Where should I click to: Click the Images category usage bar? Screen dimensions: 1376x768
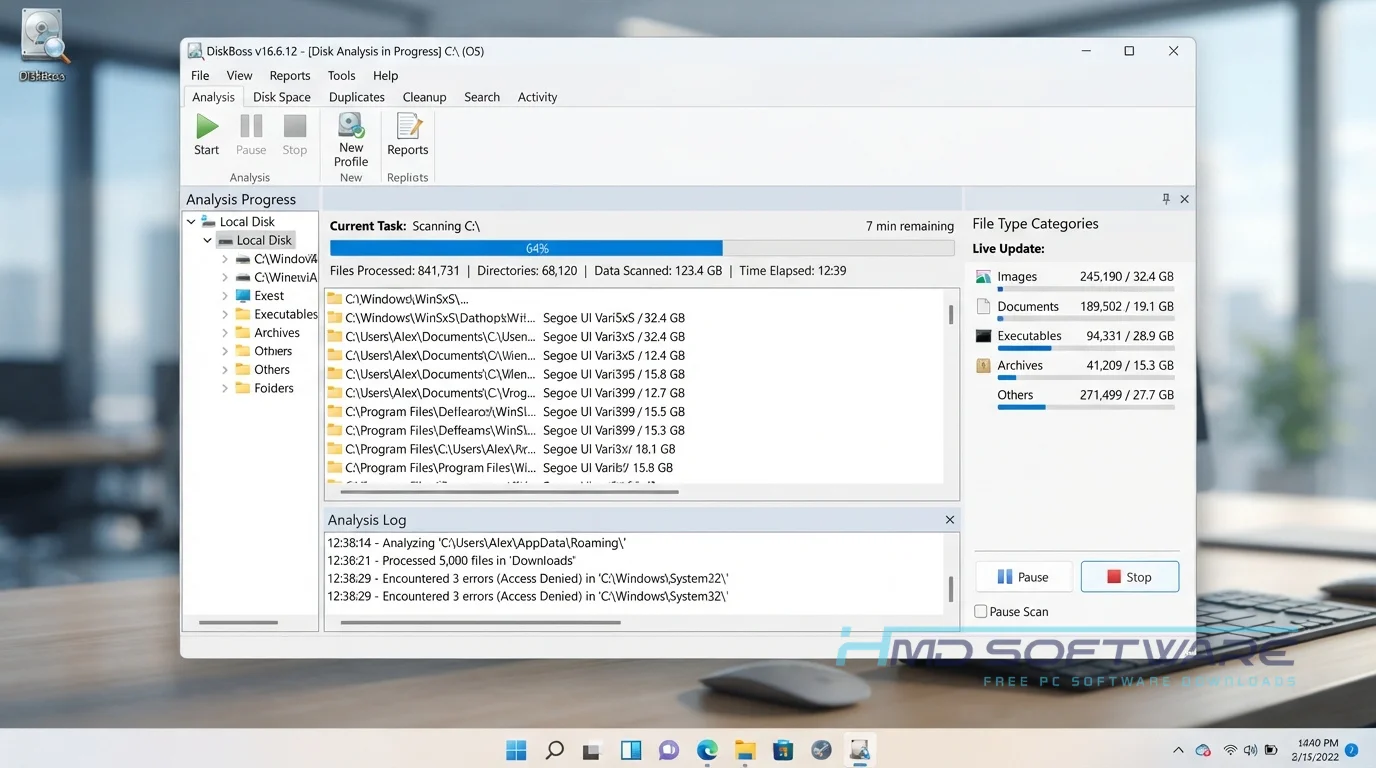click(1085, 289)
